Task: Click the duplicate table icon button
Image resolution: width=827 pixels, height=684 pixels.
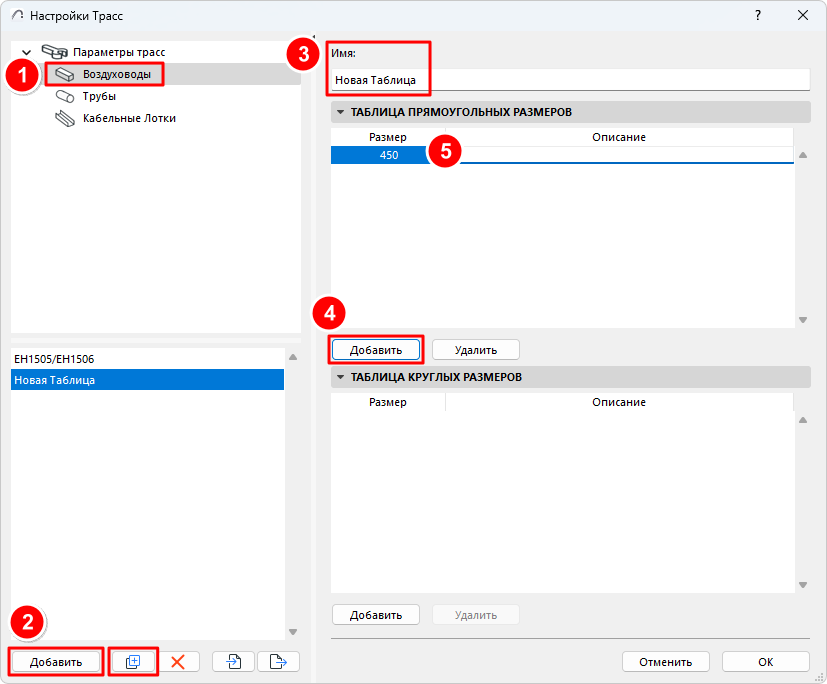Action: [133, 661]
